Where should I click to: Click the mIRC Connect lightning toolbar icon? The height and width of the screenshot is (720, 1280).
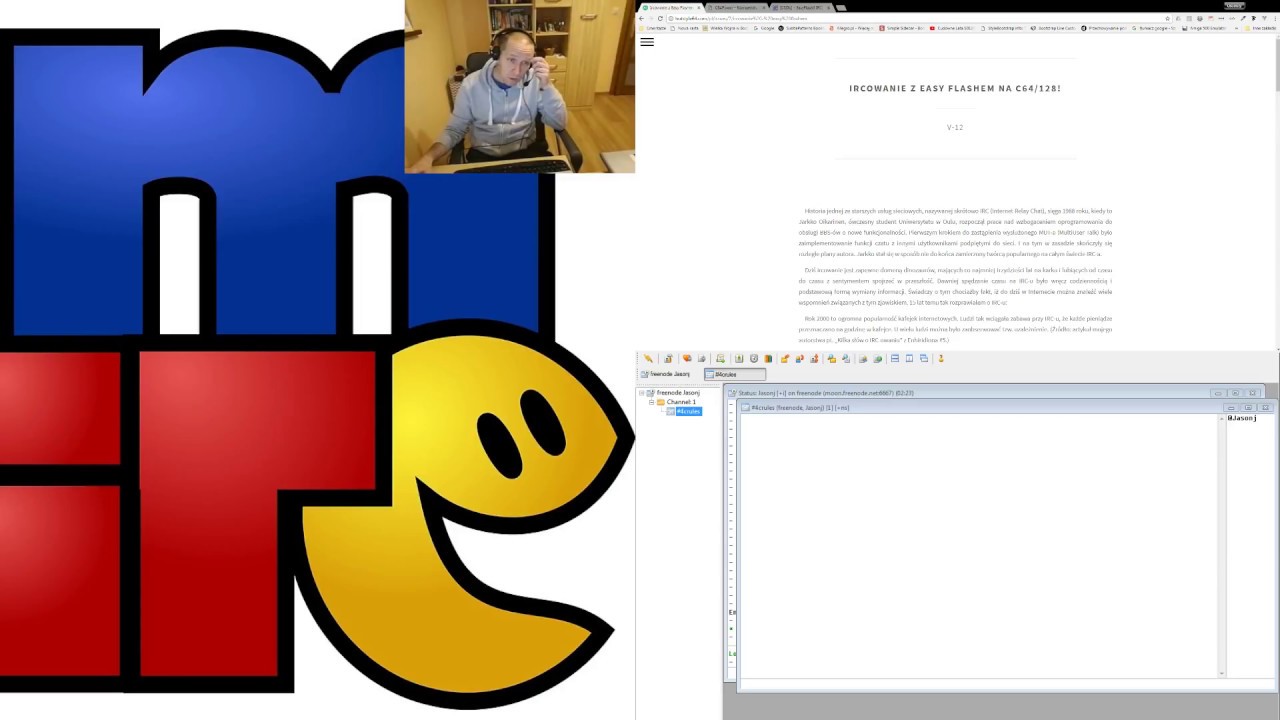(x=648, y=358)
